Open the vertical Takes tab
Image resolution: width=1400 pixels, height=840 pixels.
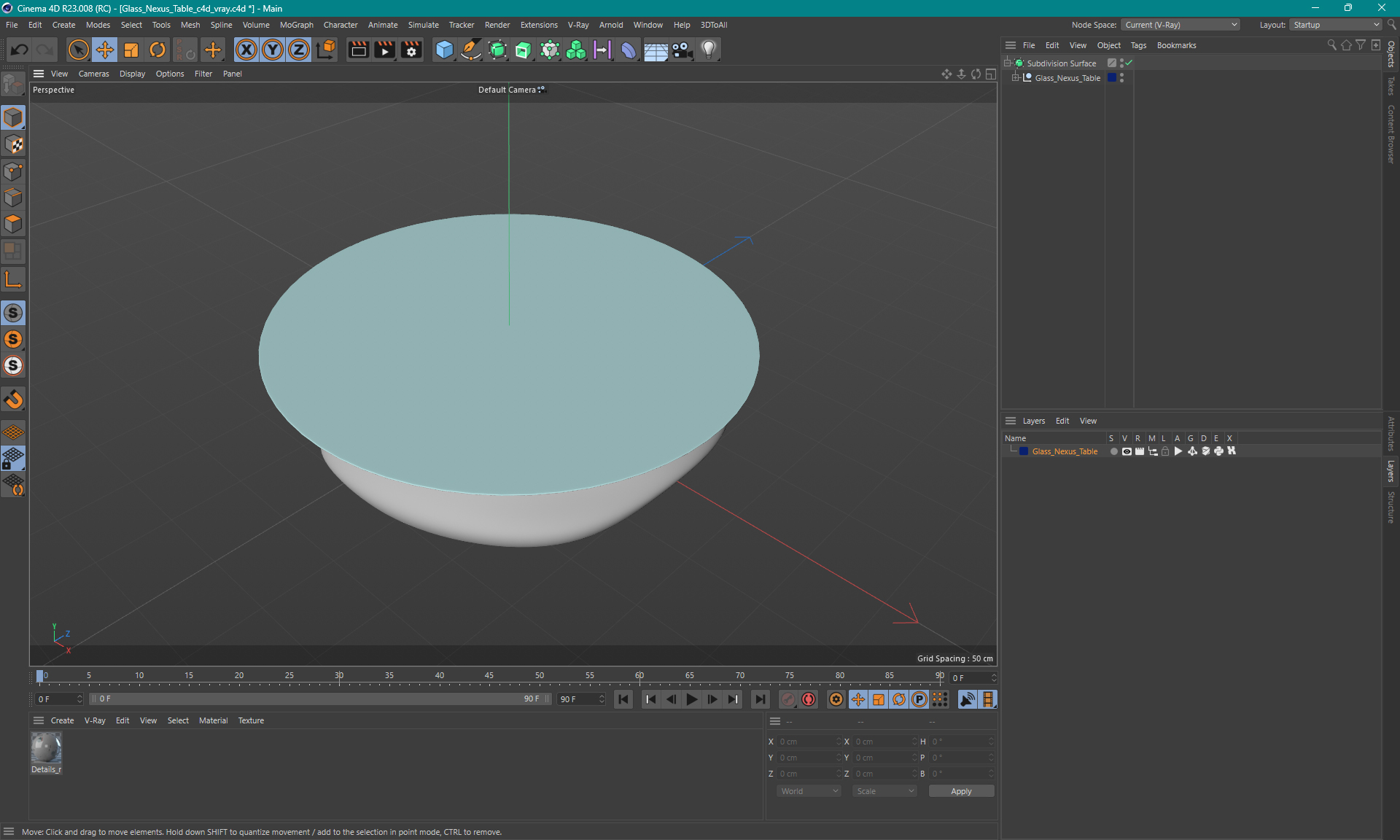(1391, 86)
